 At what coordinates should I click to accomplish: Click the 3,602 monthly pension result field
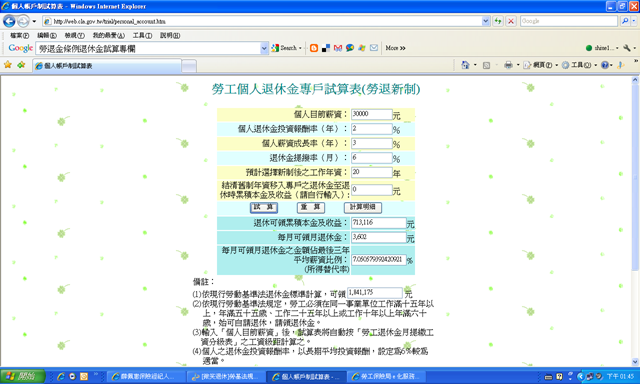tap(378, 237)
